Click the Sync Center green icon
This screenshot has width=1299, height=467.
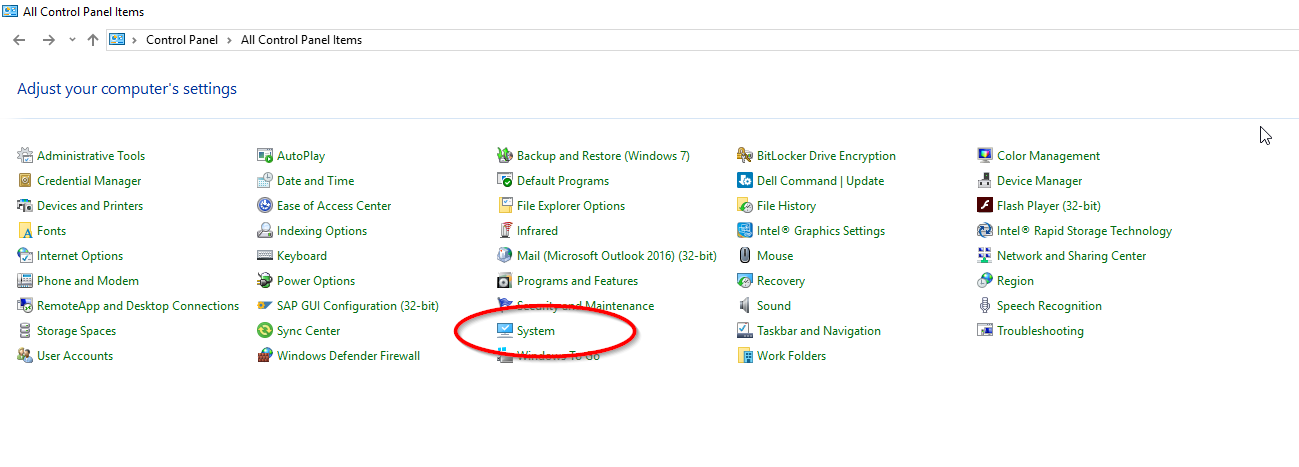pyautogui.click(x=265, y=330)
